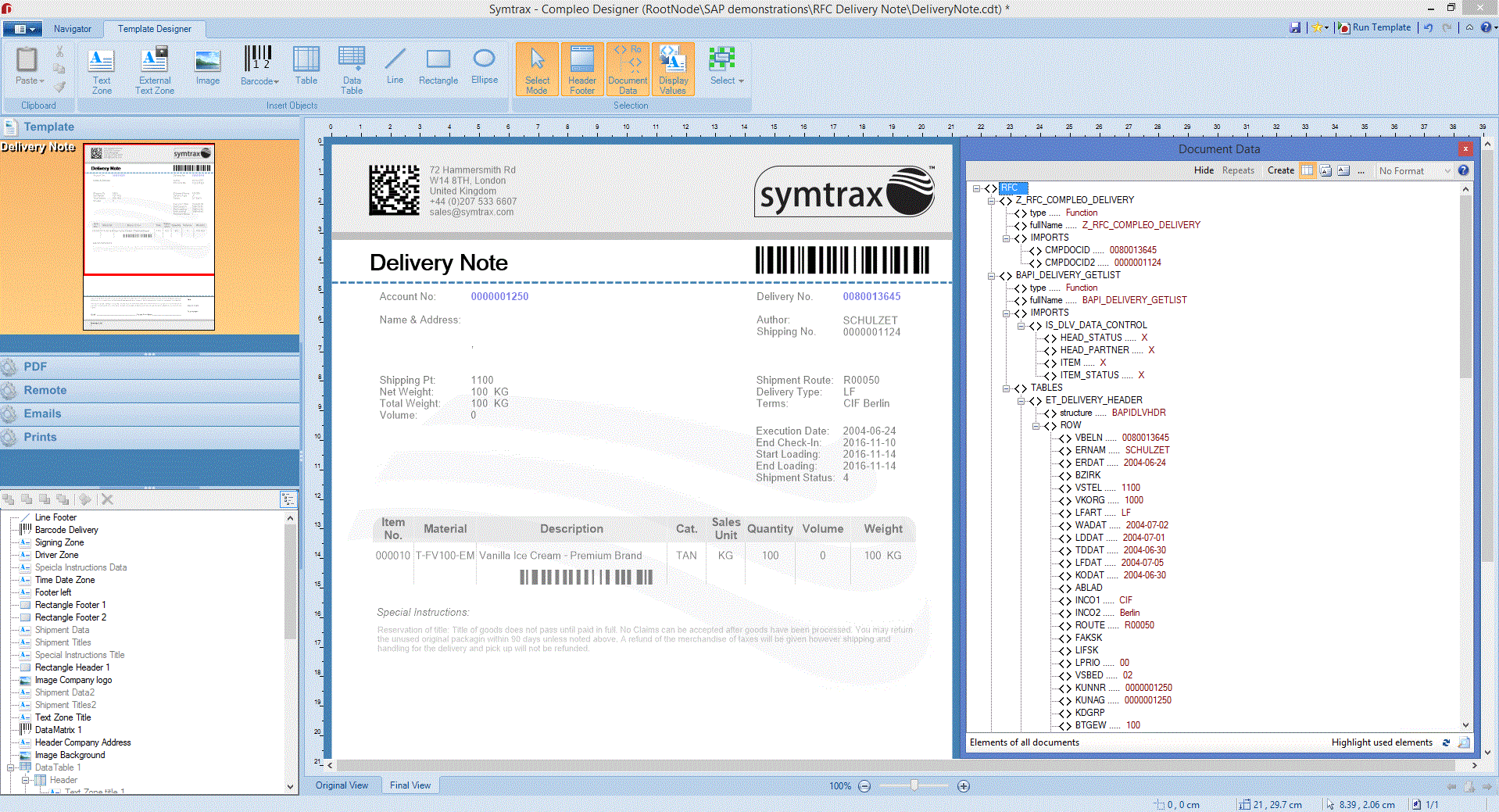Click the zoom out minus button

point(864,786)
